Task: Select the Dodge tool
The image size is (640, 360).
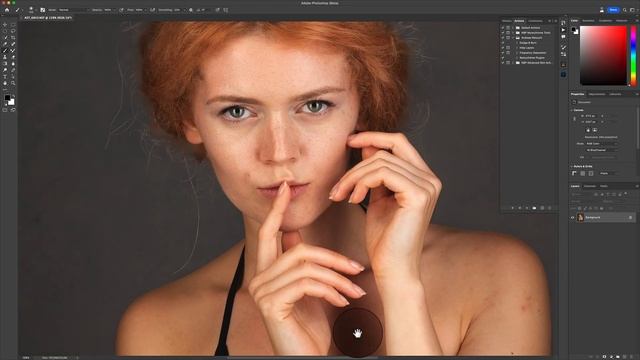Action: (5, 70)
